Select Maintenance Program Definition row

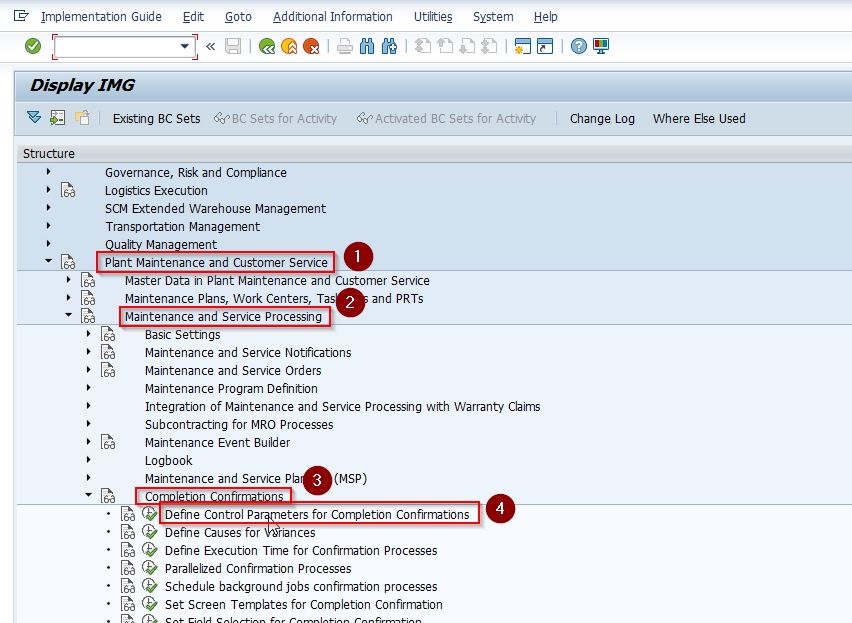(x=231, y=388)
